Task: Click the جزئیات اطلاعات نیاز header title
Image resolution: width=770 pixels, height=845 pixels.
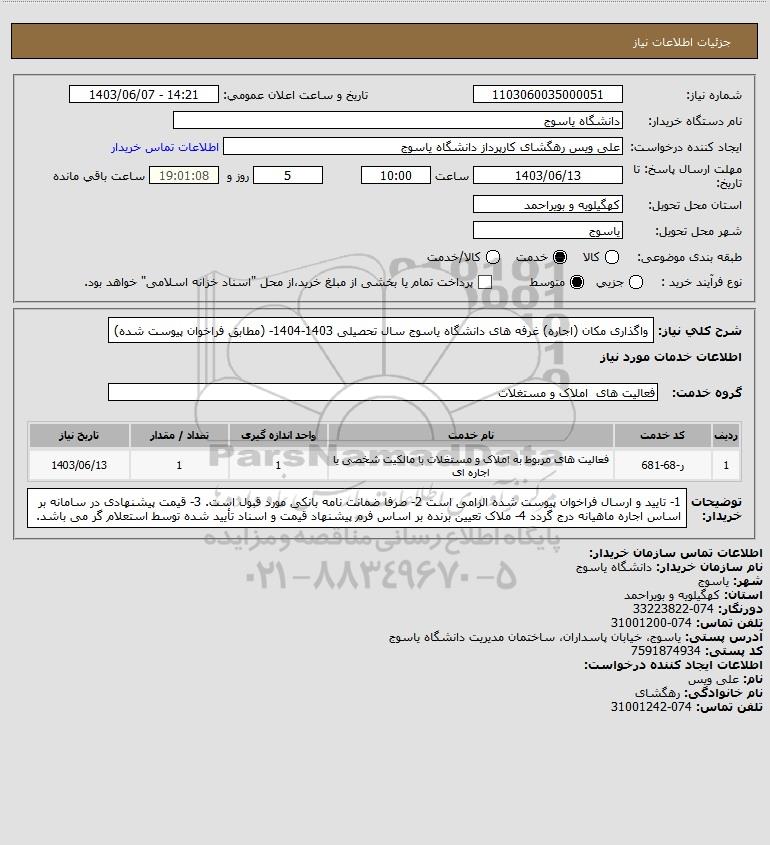Action: click(x=682, y=42)
